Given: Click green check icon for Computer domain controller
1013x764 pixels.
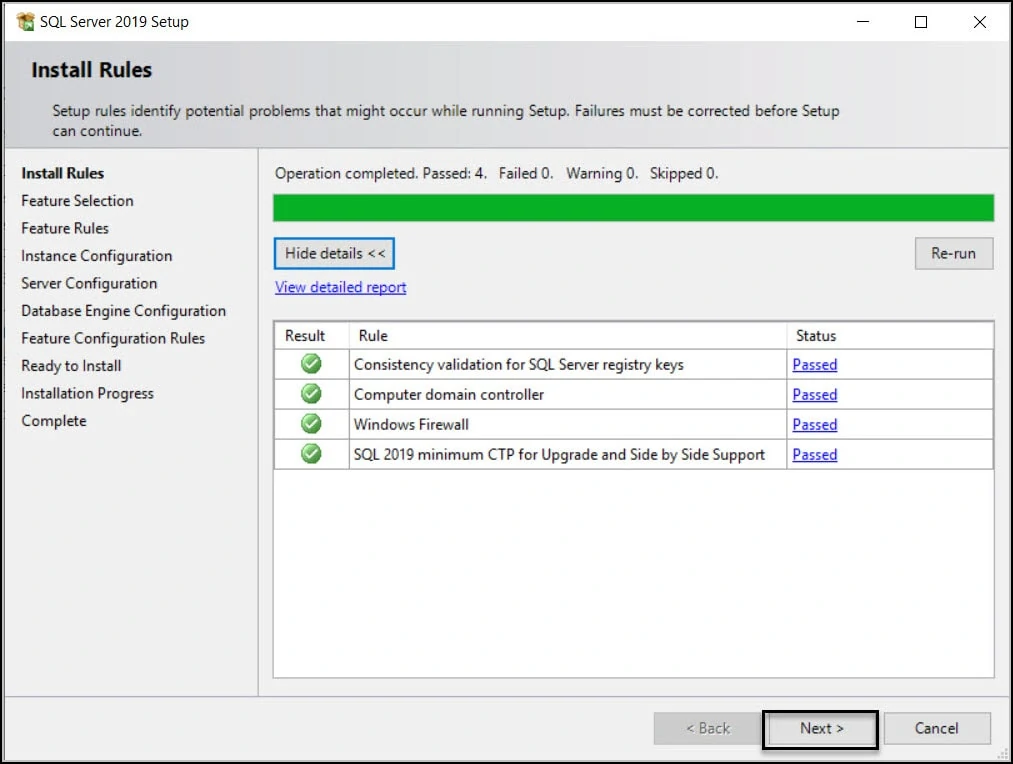Looking at the screenshot, I should tap(311, 393).
